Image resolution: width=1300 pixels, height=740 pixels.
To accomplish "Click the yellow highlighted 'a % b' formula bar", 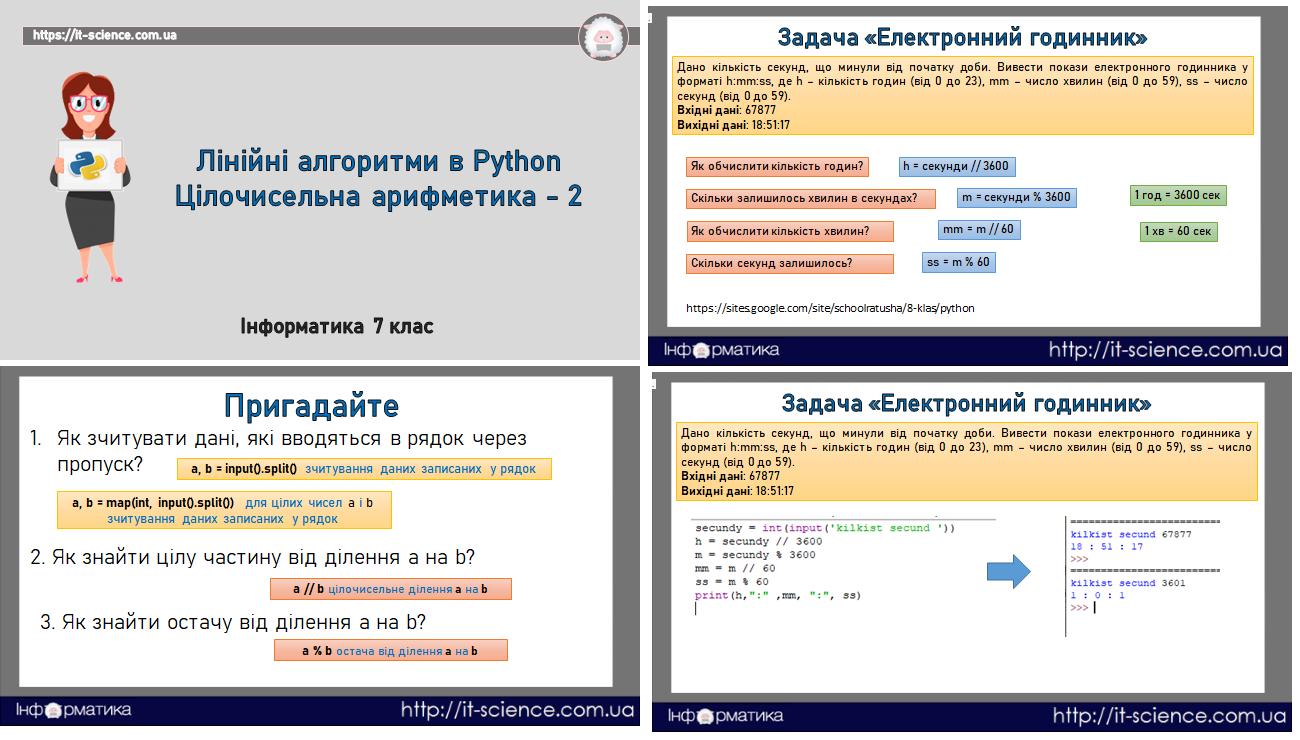I will pos(390,650).
